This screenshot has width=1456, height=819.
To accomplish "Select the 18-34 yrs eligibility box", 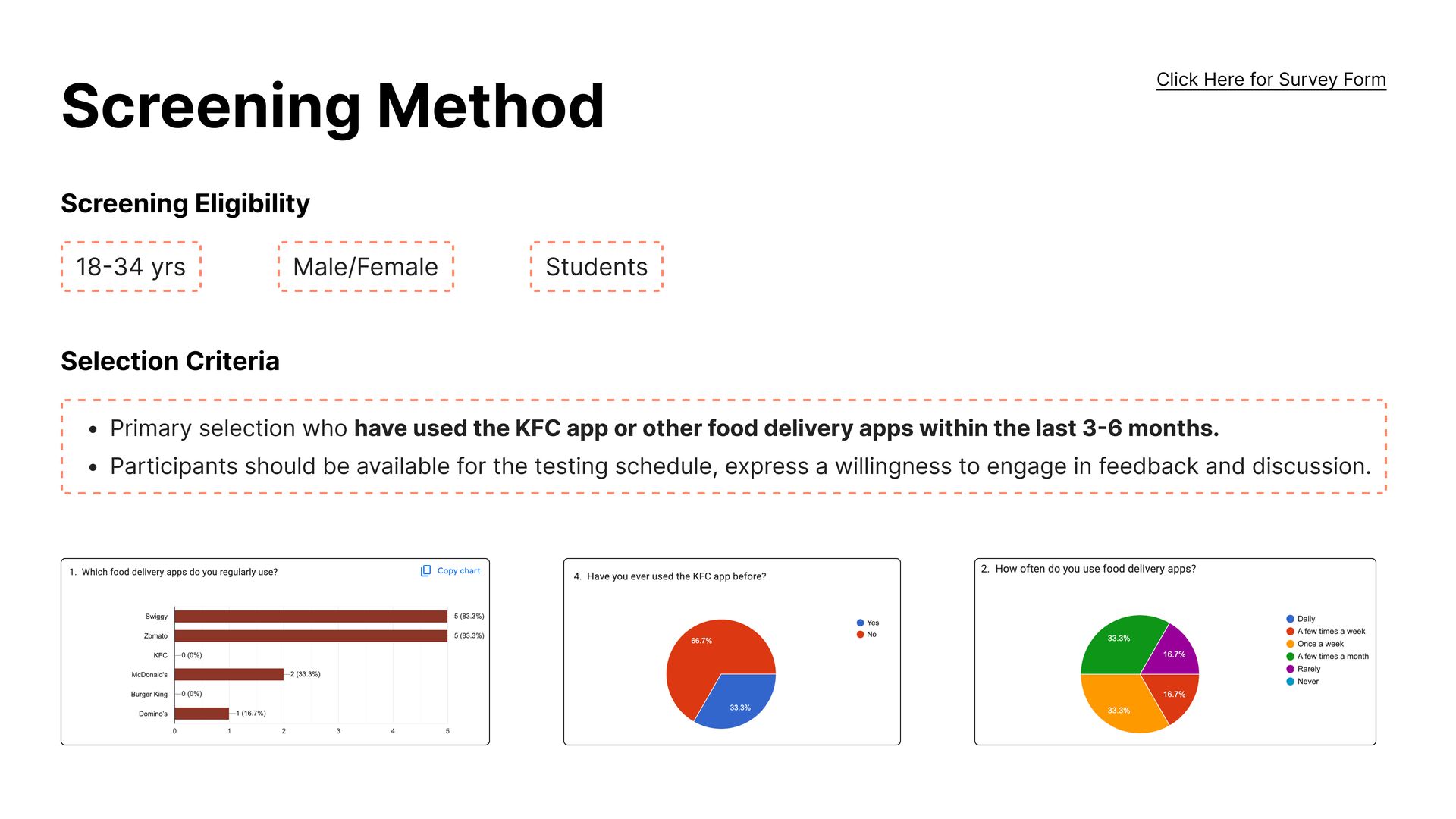I will pos(131,267).
